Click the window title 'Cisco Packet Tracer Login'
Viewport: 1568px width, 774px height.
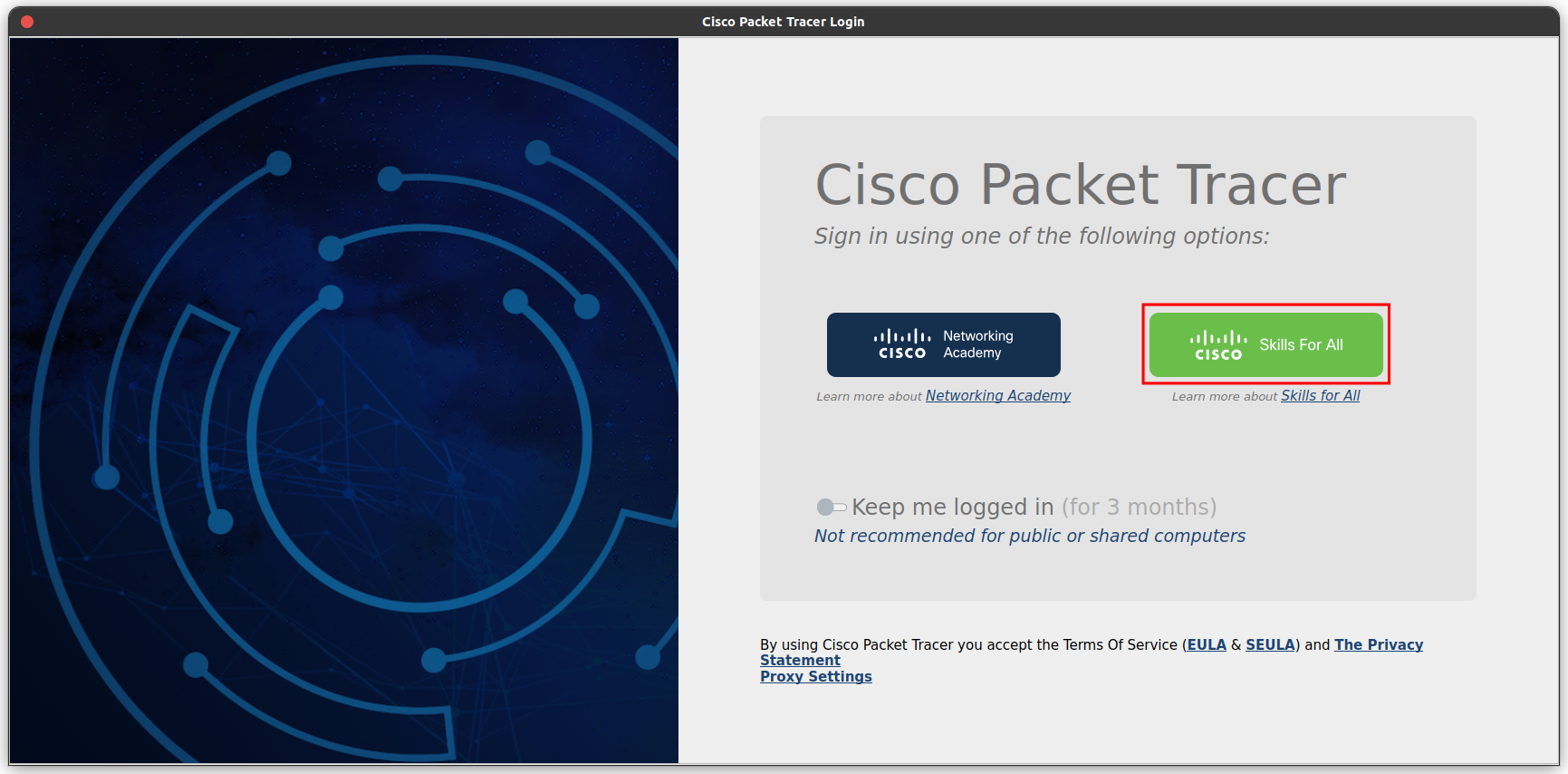click(783, 22)
